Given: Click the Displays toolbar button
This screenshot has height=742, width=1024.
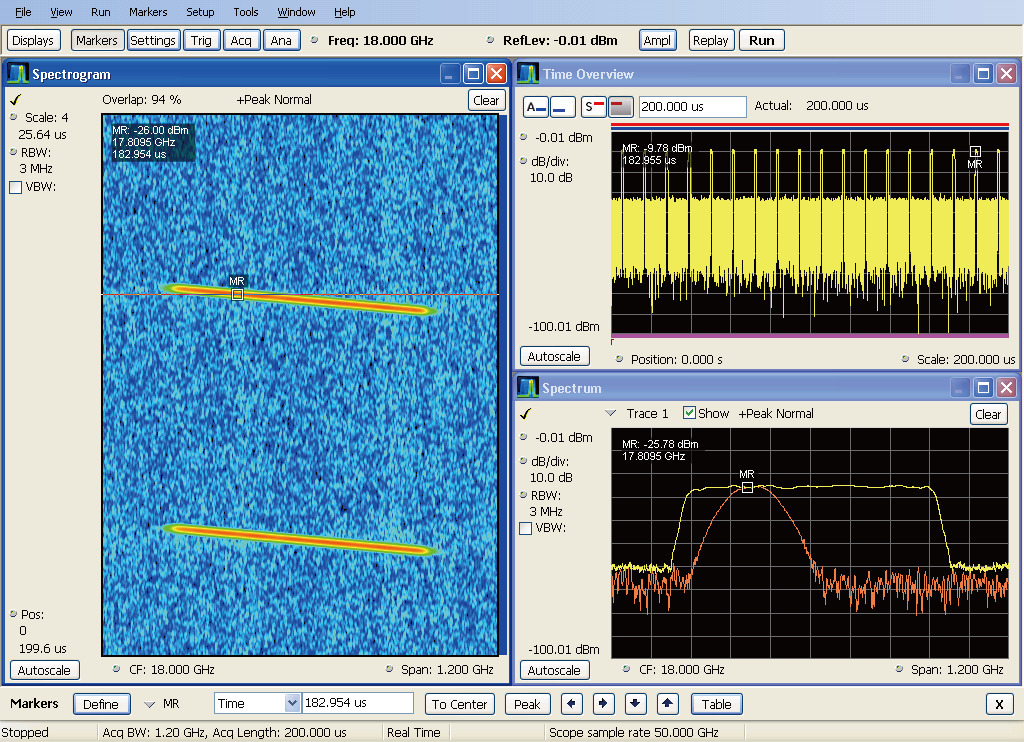Looking at the screenshot, I should click(33, 40).
